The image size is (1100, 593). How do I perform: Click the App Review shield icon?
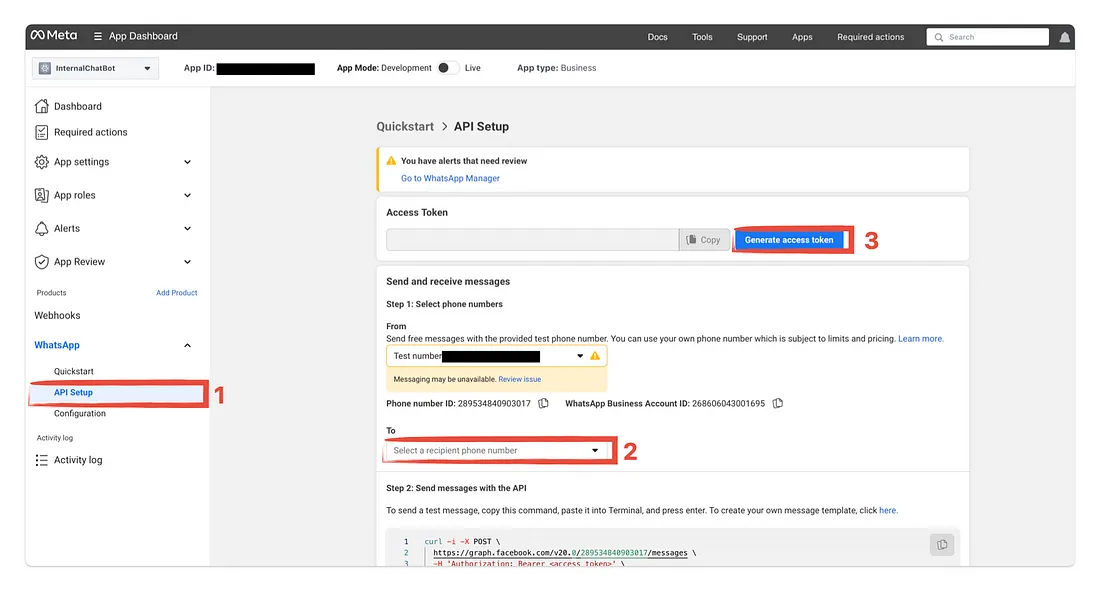[41, 262]
